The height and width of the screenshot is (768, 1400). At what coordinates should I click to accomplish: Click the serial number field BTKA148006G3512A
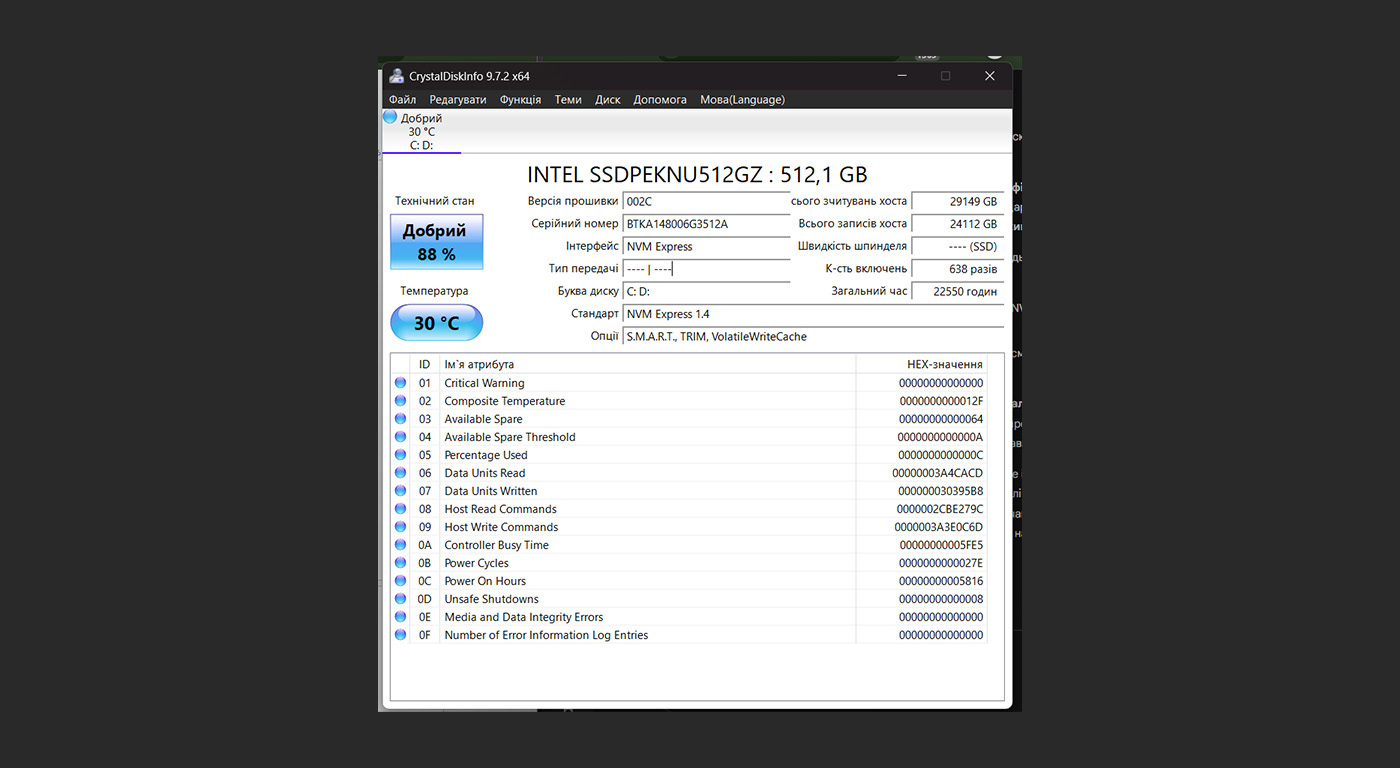coord(706,224)
